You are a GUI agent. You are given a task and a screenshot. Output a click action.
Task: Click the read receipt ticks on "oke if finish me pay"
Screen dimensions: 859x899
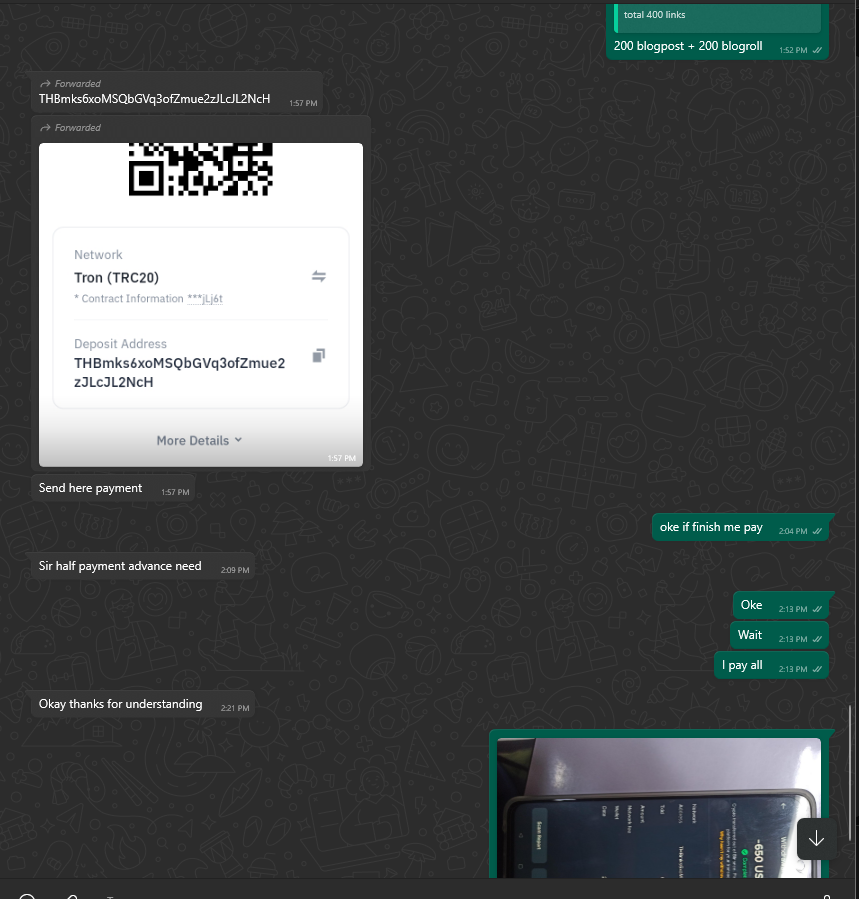817,530
